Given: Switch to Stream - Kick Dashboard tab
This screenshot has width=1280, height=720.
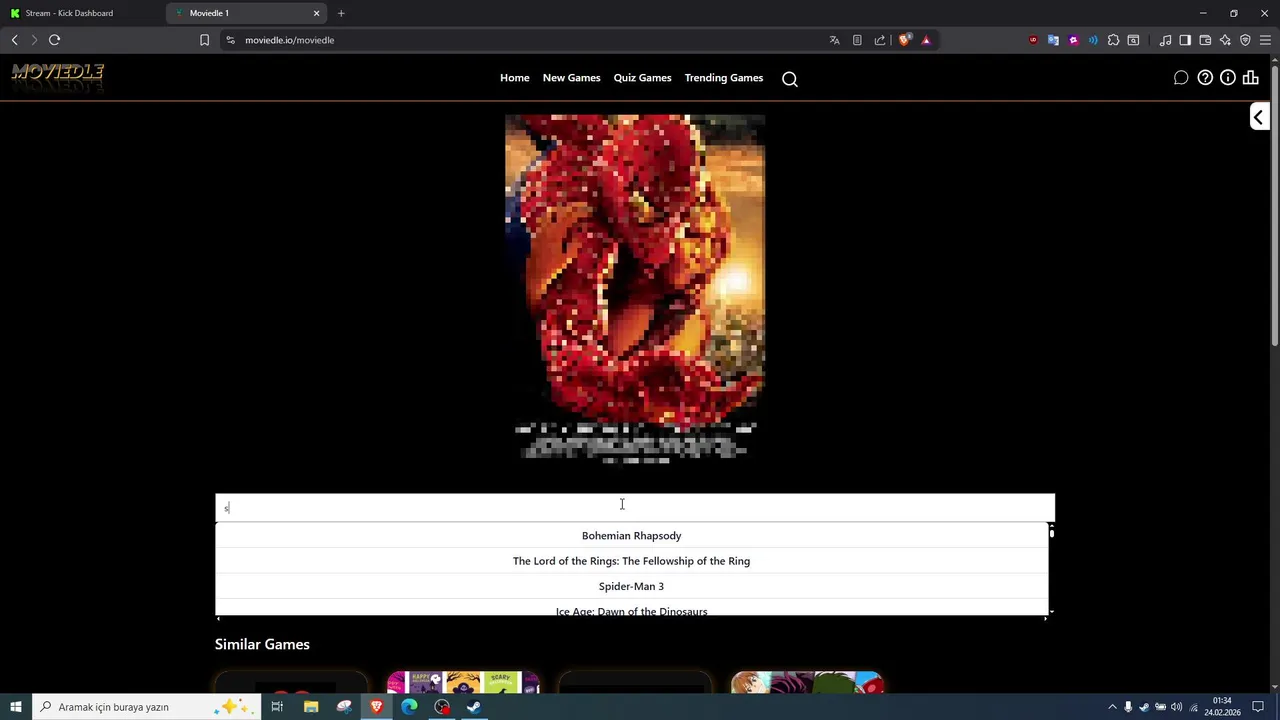Looking at the screenshot, I should pyautogui.click(x=82, y=13).
